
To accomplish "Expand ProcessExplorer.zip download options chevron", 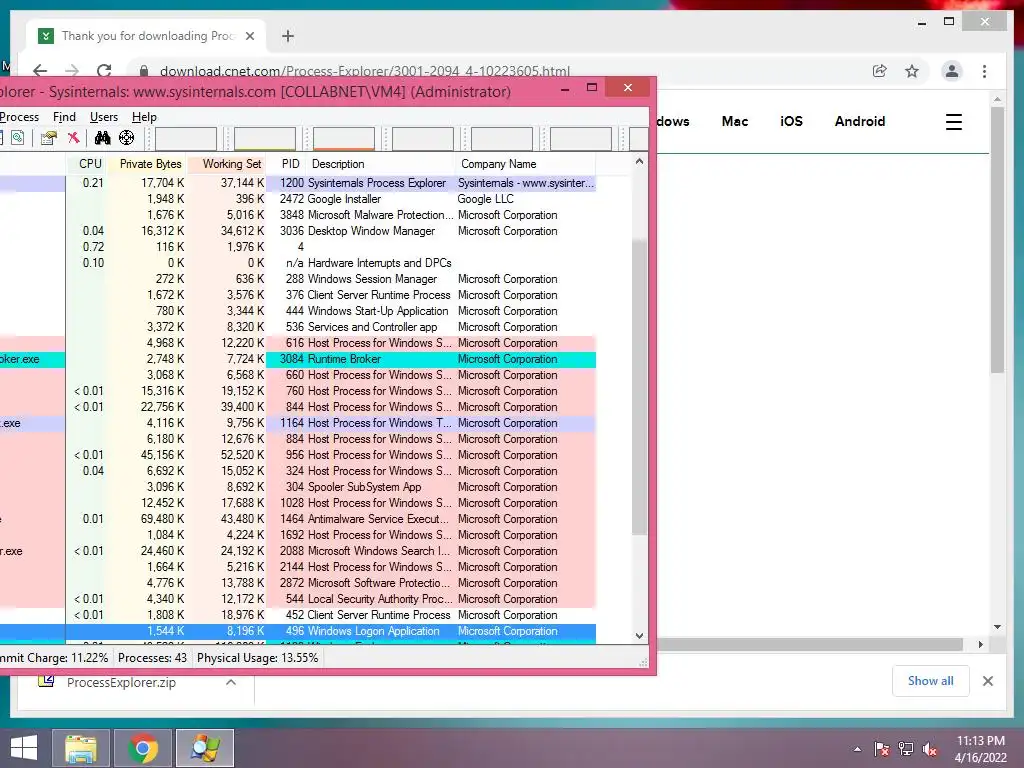I will pyautogui.click(x=231, y=682).
